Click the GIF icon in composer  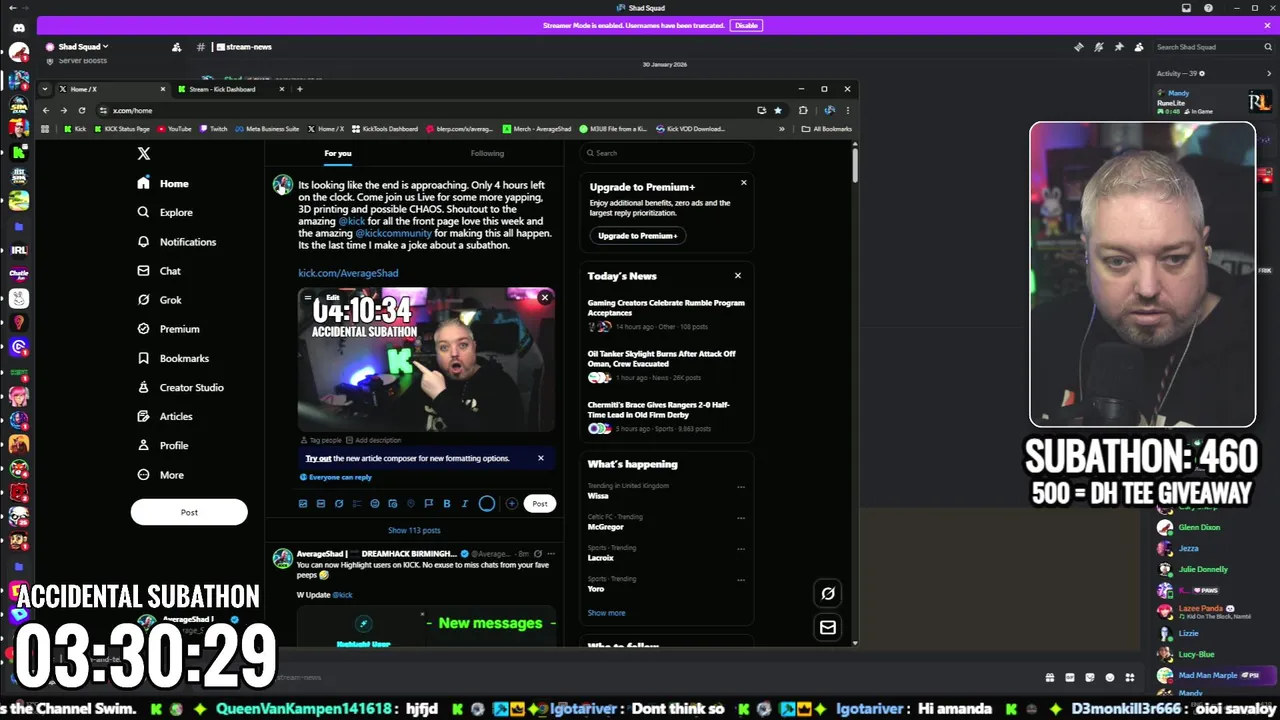[321, 504]
